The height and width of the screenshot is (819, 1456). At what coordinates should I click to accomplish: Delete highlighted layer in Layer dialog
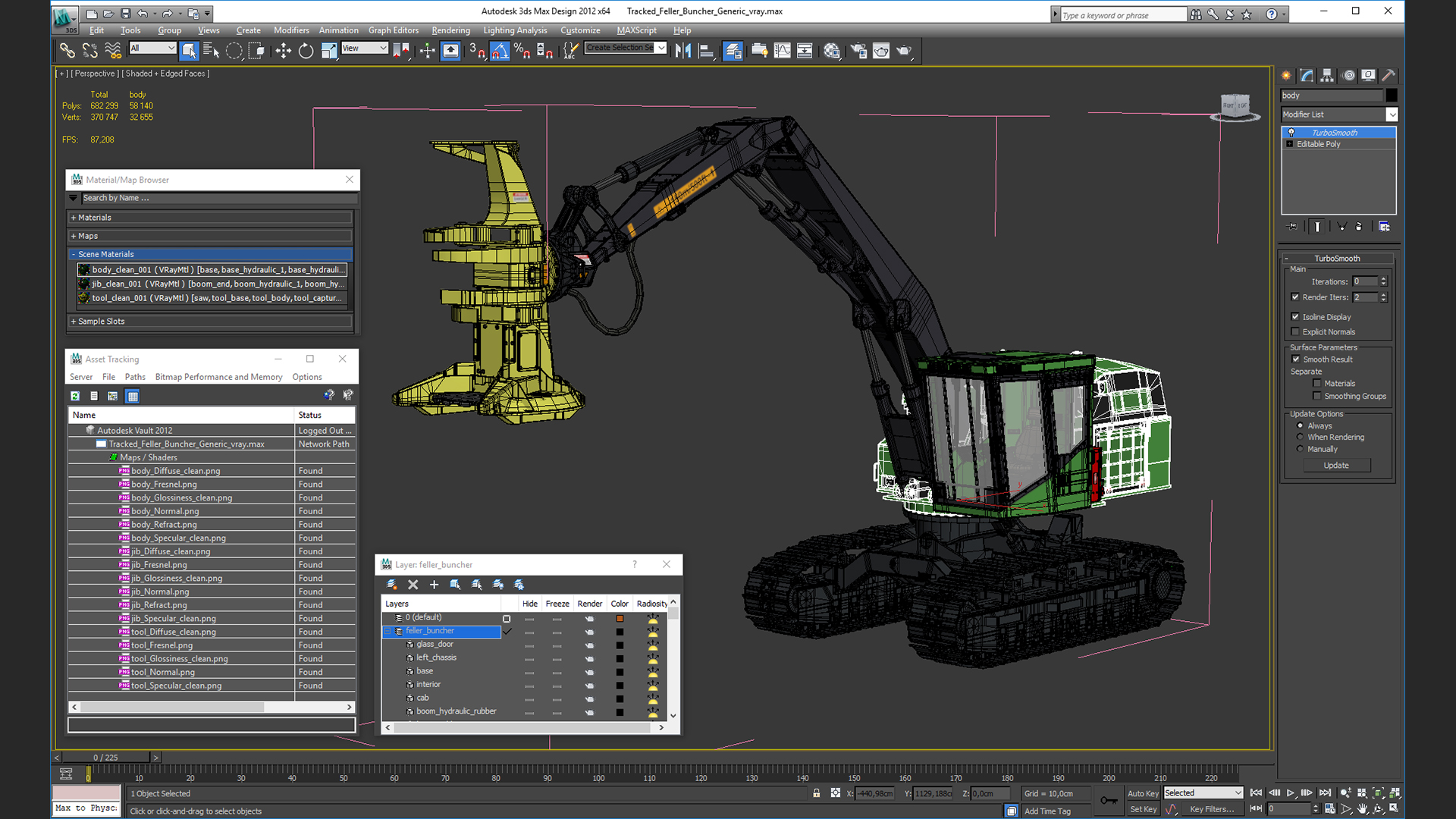(x=413, y=585)
